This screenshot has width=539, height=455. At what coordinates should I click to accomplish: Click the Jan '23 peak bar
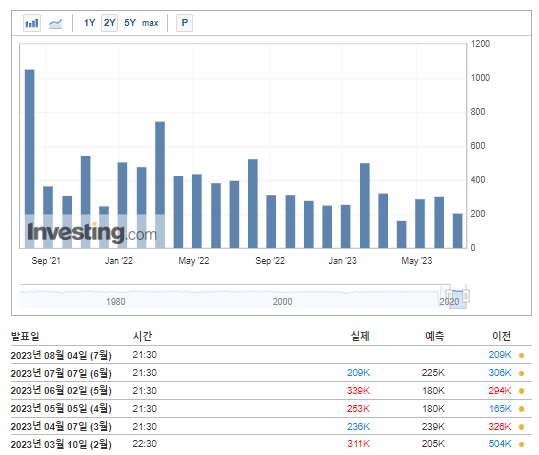(x=365, y=206)
